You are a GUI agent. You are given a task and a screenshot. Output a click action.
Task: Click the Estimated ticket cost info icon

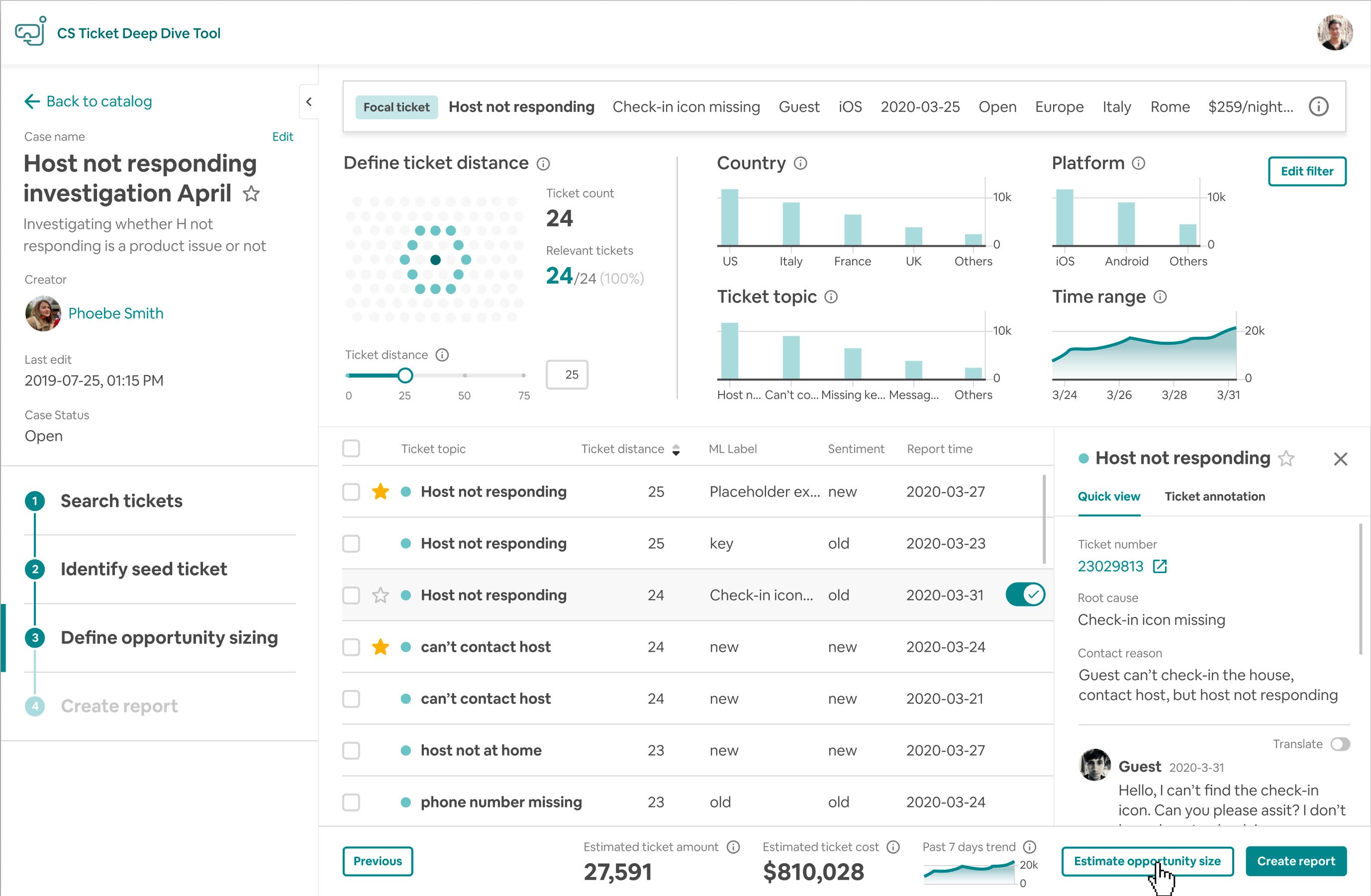tap(893, 847)
